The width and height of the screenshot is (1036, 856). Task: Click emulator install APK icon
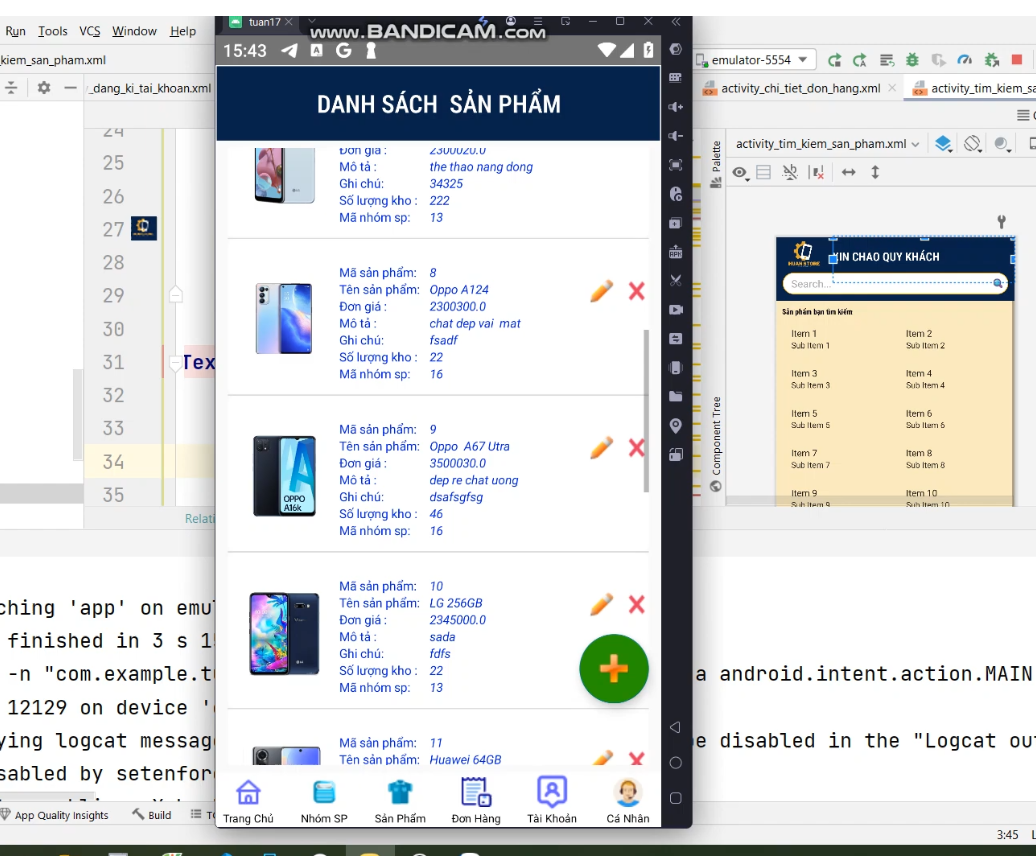coord(675,252)
